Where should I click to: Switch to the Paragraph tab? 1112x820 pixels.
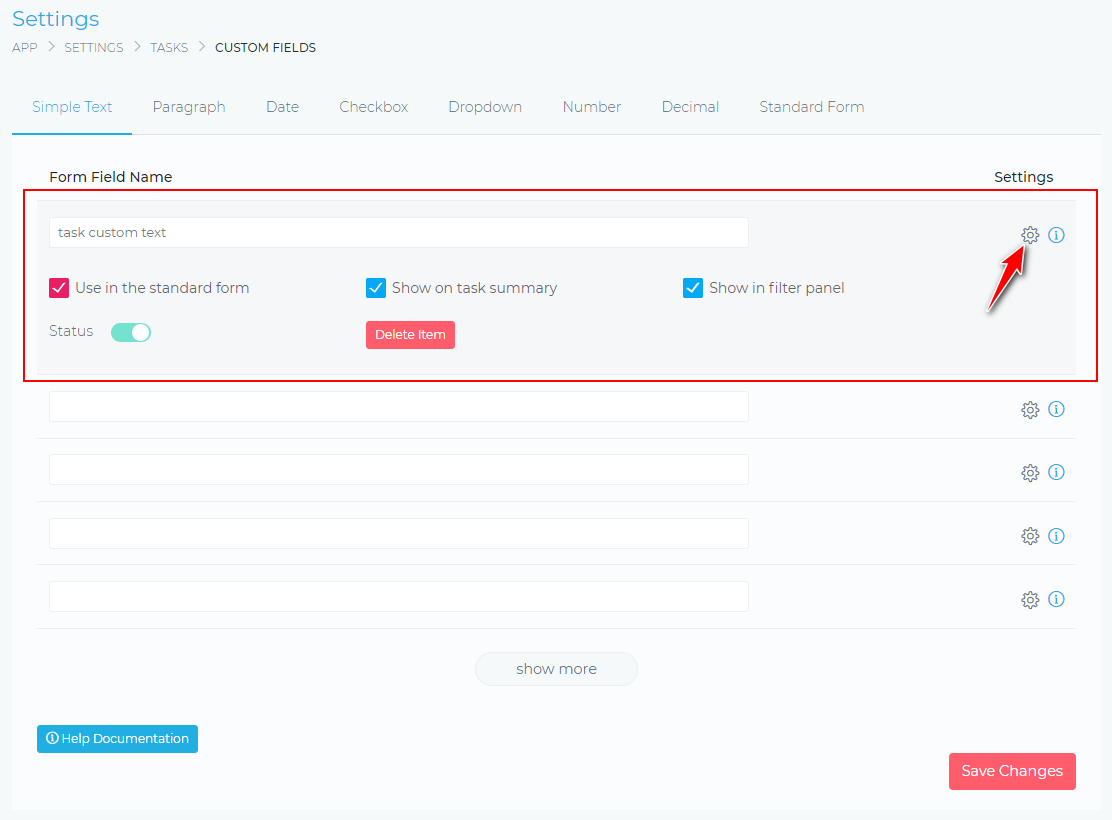(189, 106)
